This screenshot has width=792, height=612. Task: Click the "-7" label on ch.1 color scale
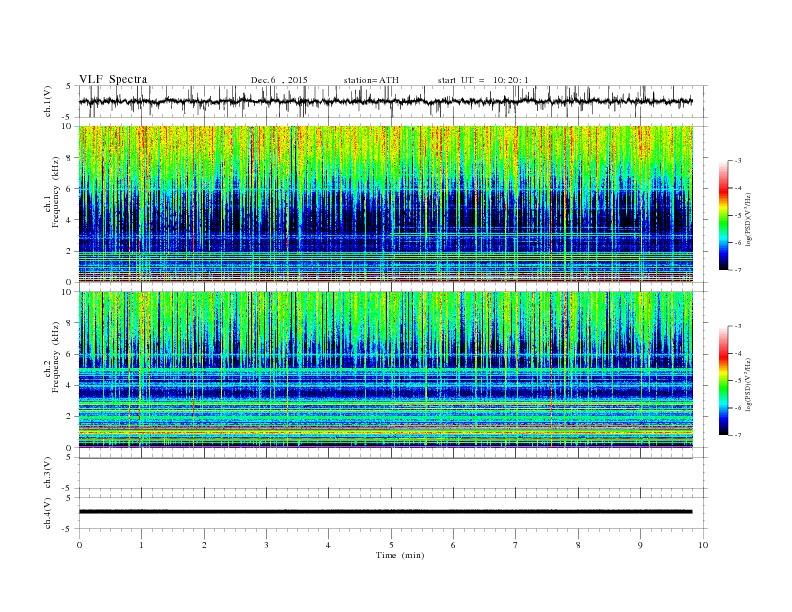[738, 270]
